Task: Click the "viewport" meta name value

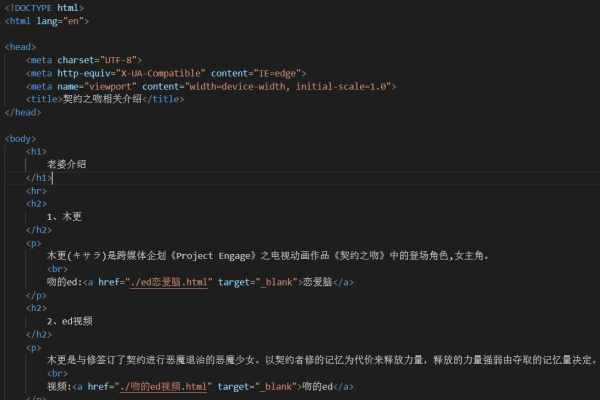Action: point(118,86)
